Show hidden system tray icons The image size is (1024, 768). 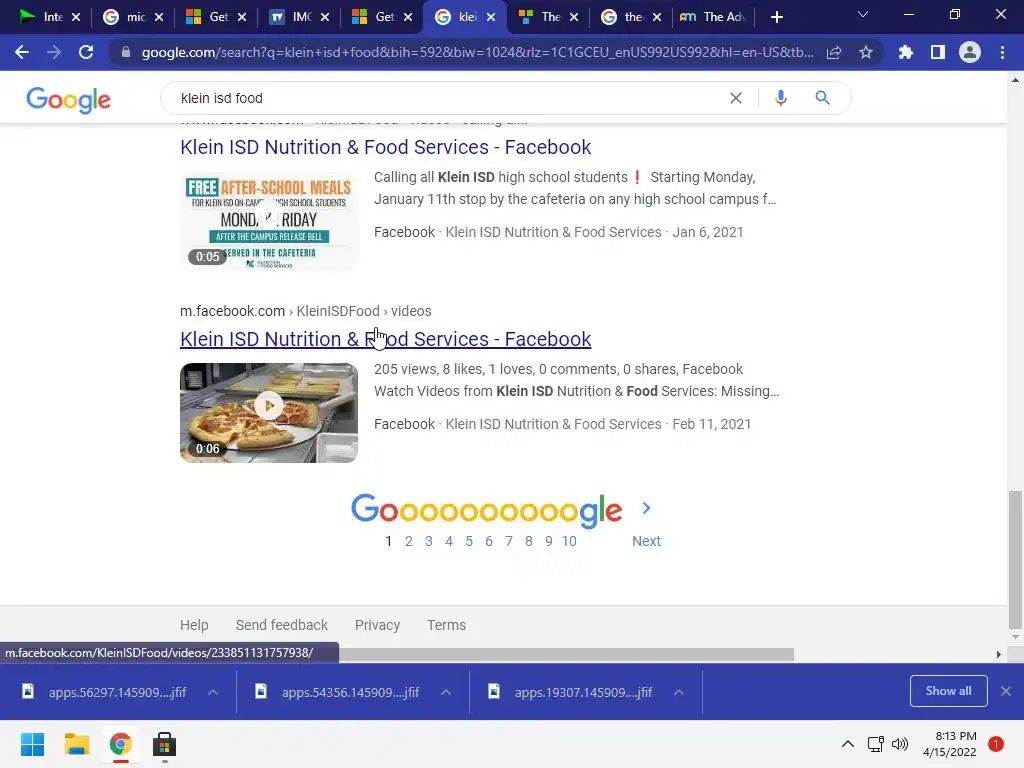point(848,744)
